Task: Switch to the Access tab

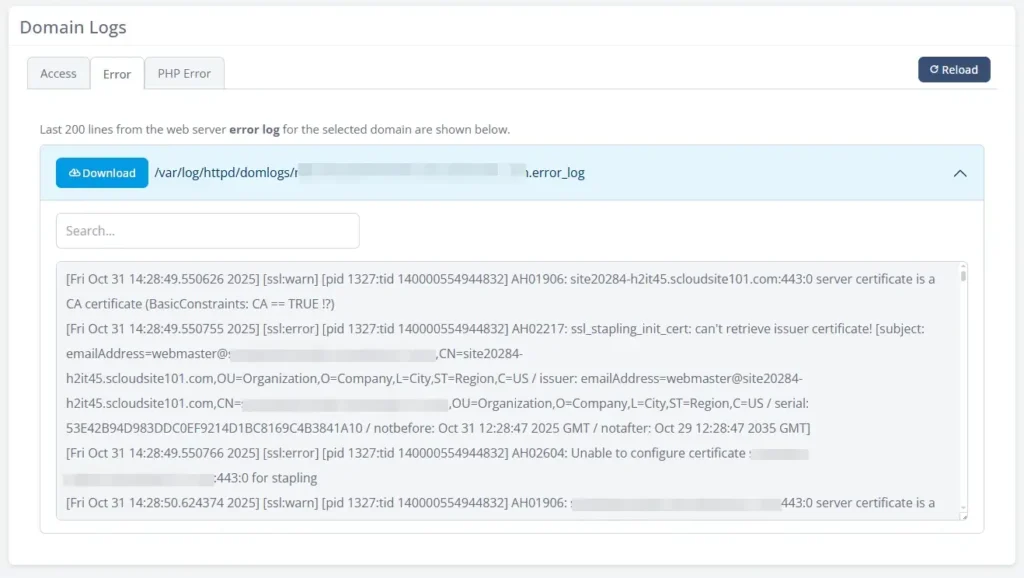Action: coord(57,73)
